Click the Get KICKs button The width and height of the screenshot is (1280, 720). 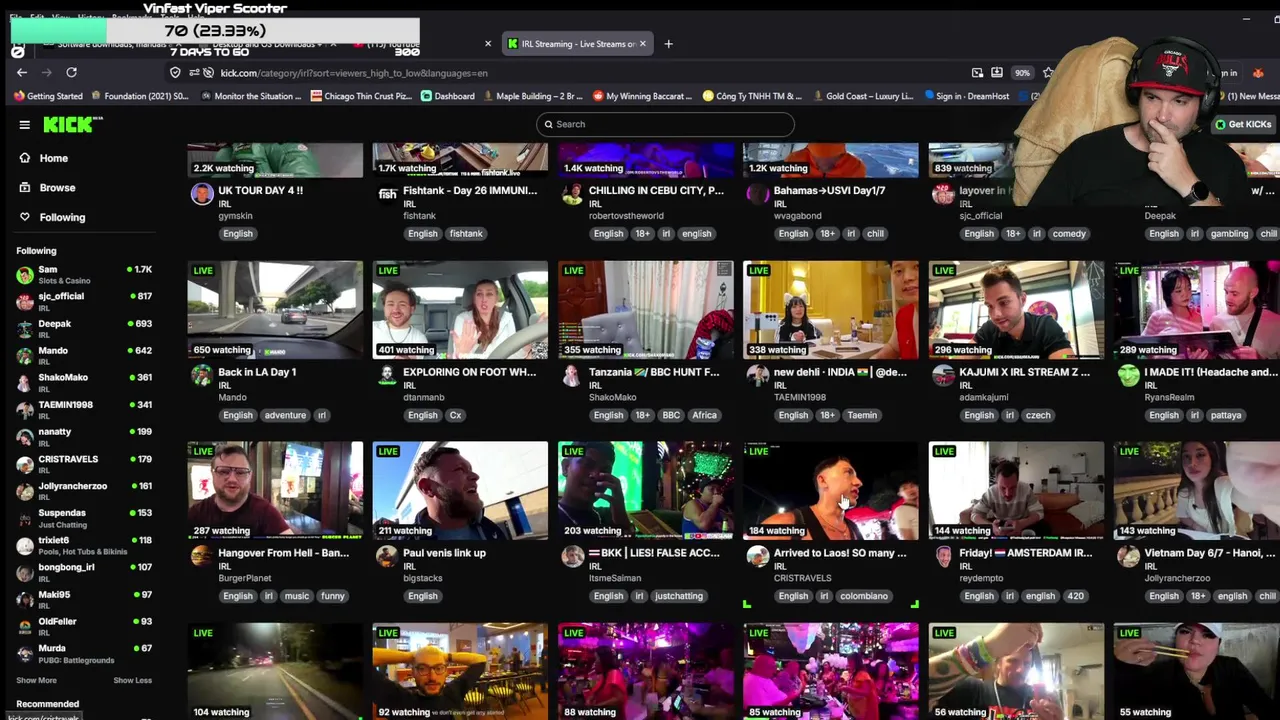[x=1242, y=124]
